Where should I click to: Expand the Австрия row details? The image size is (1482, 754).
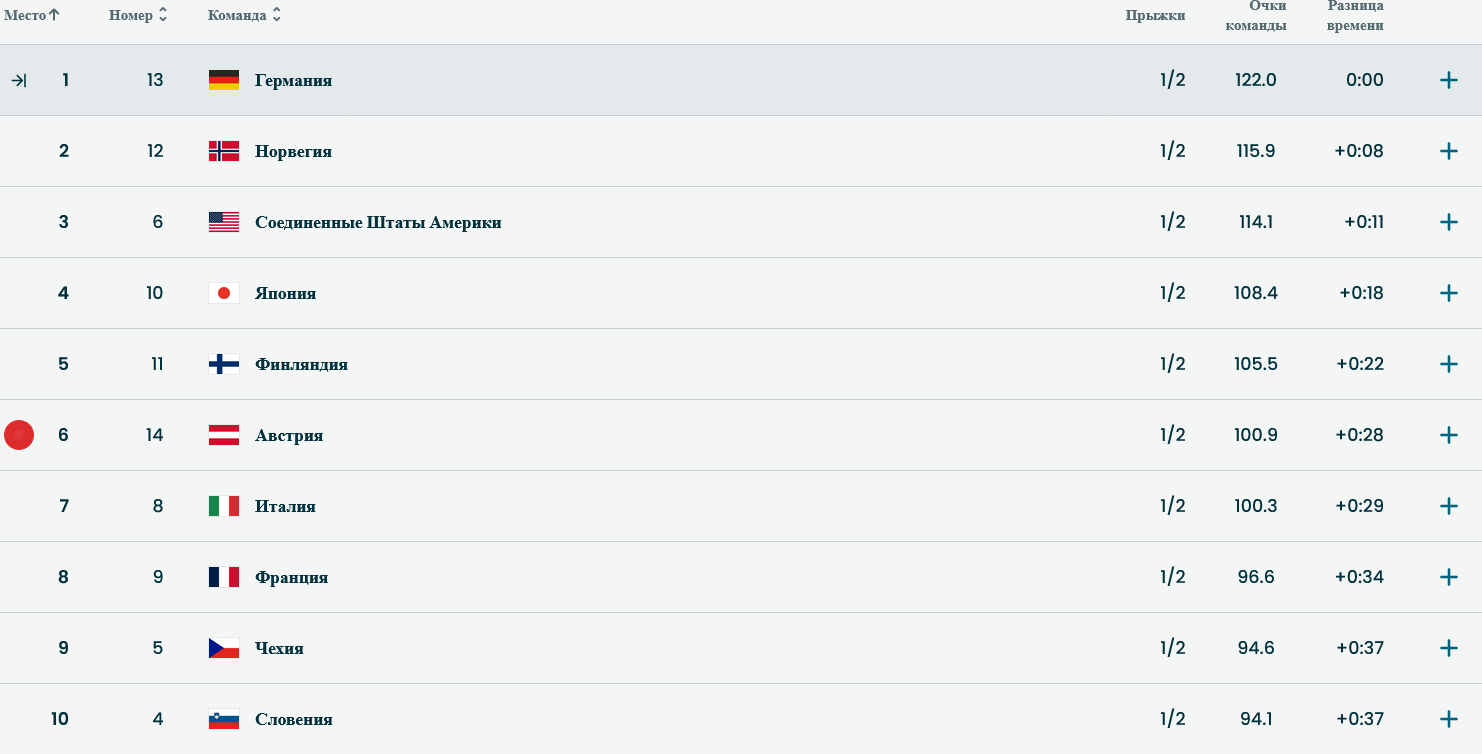pos(1448,435)
